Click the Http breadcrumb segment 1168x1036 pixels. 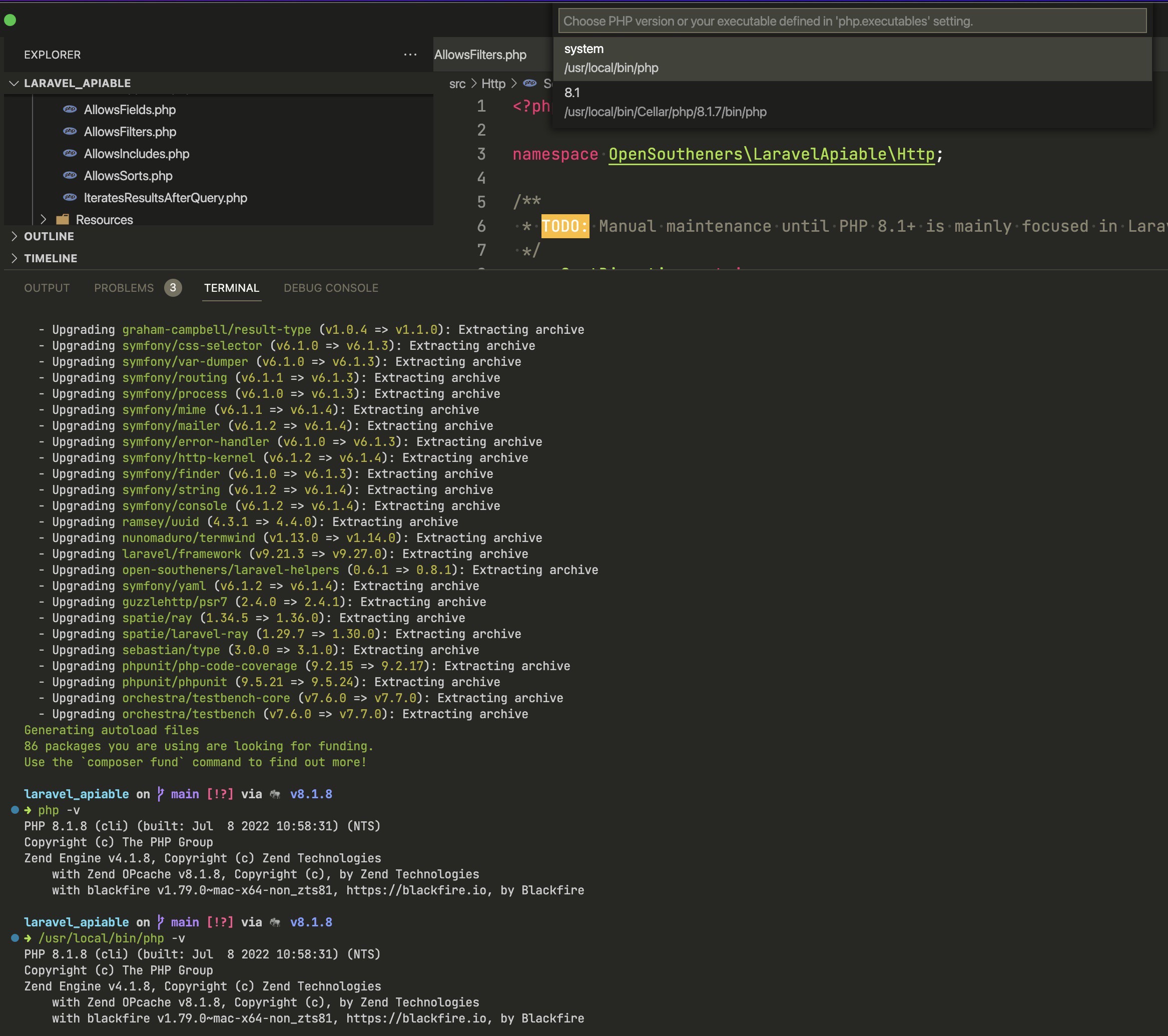pos(493,84)
